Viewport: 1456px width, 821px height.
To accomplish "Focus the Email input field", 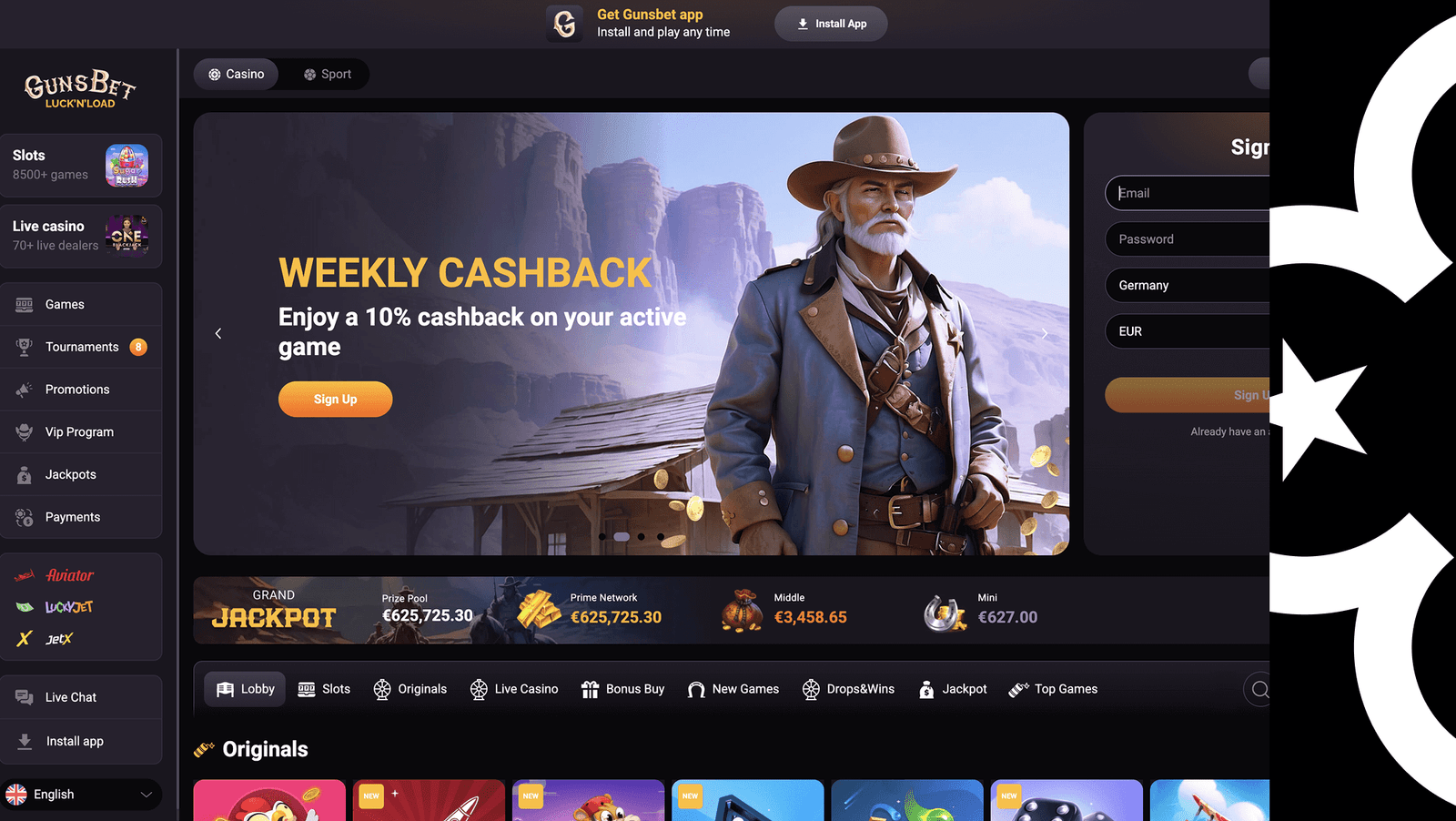I will 1188,193.
